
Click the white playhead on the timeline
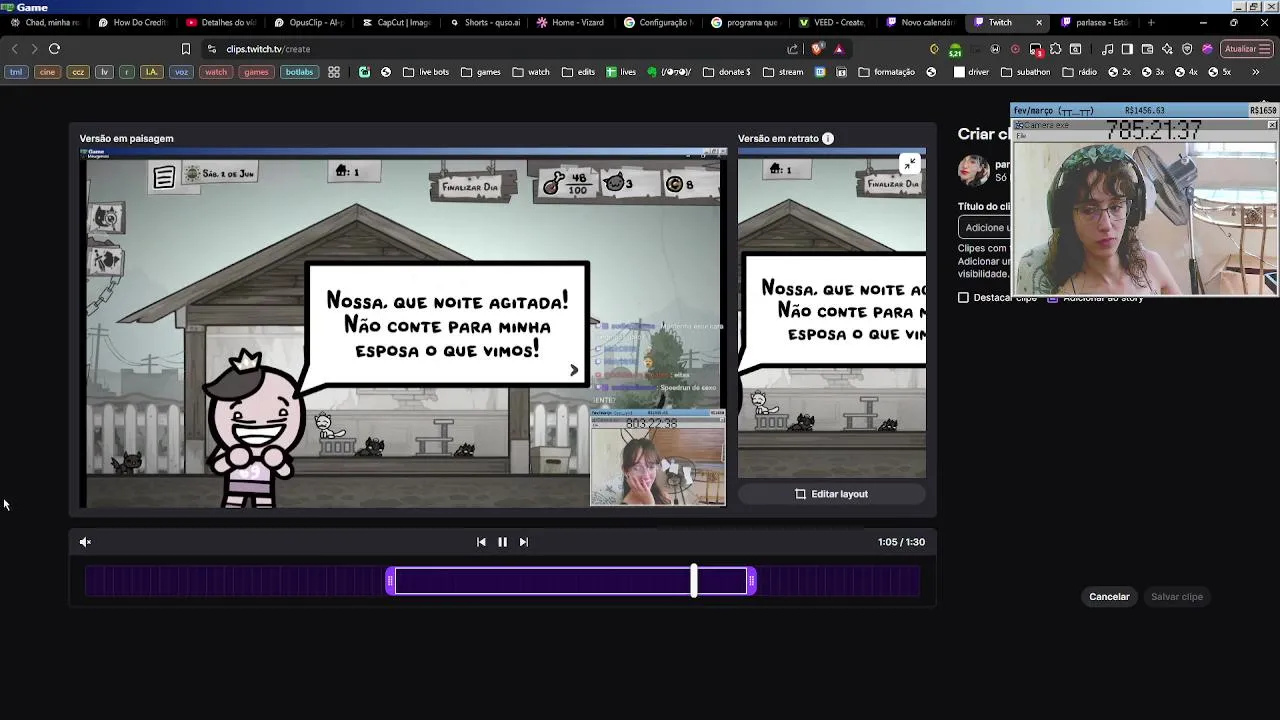point(693,581)
